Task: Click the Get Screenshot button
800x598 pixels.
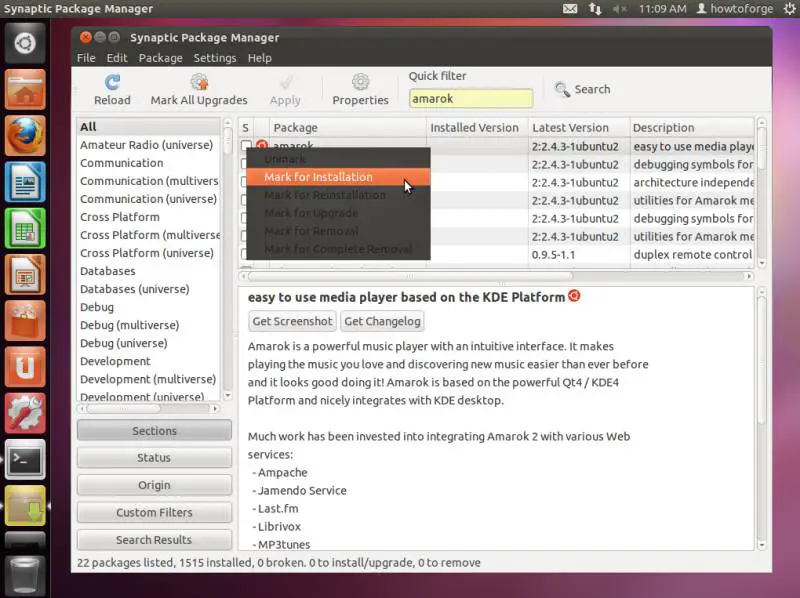Action: click(292, 321)
